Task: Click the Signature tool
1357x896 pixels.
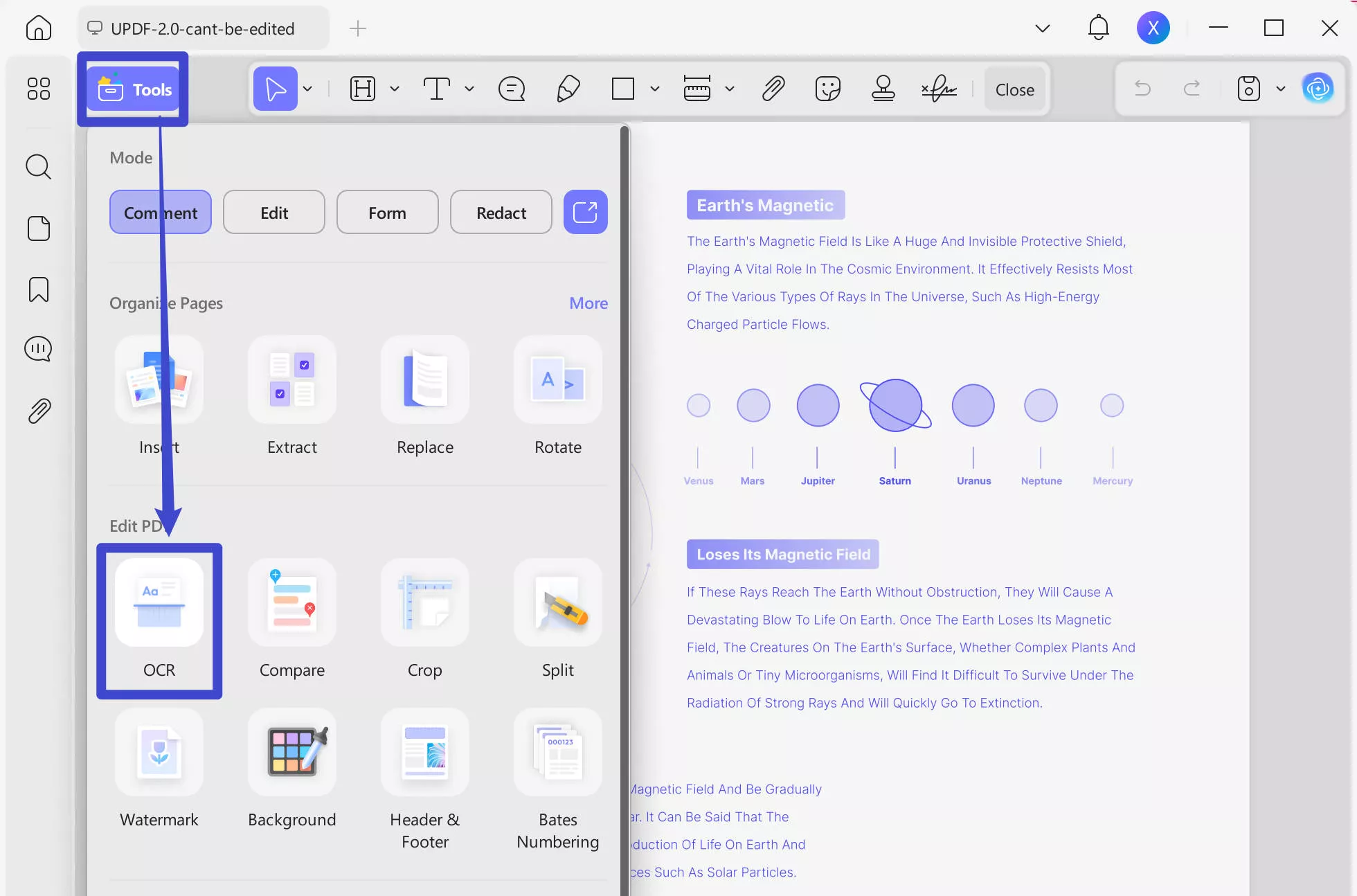Action: (x=938, y=89)
